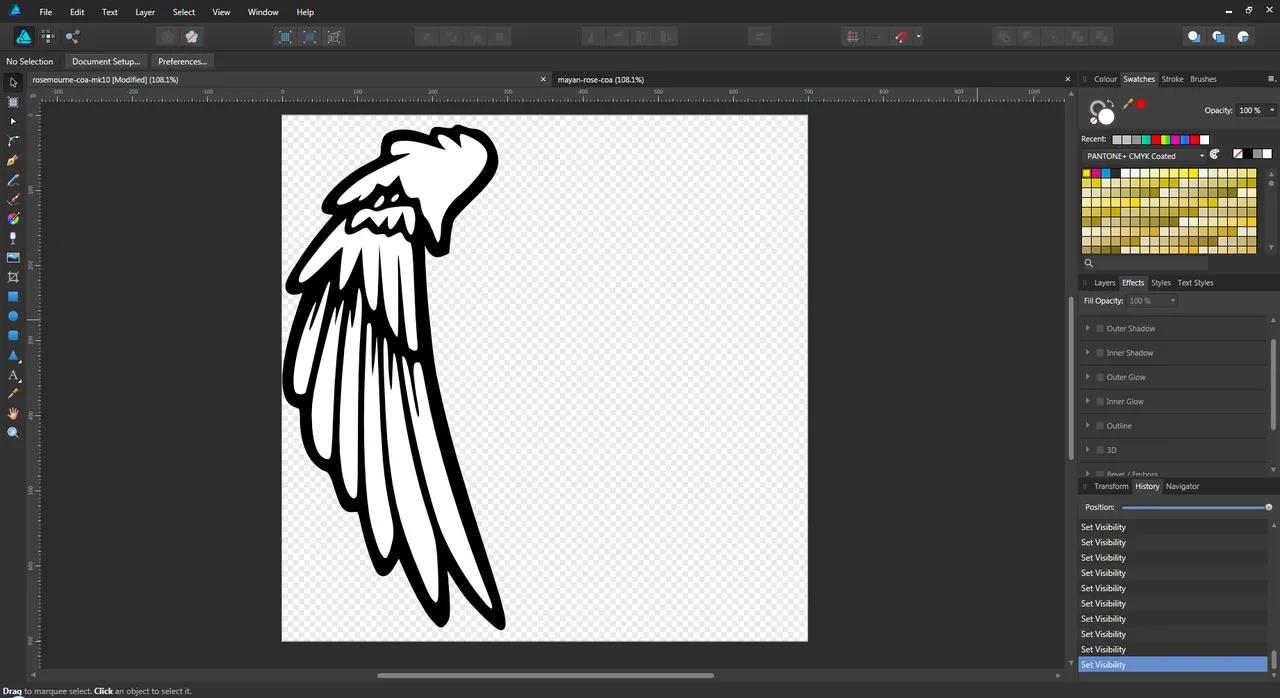Select the Artistic Text tool
This screenshot has height=698, width=1280.
(x=13, y=375)
